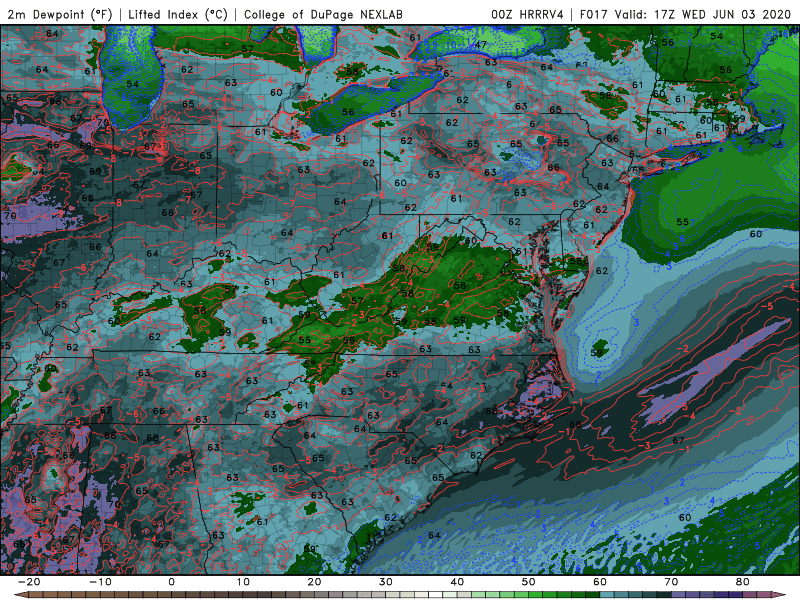This screenshot has width=800, height=600.
Task: Click the "2m Dewpoint (°F)" title text
Action: pos(59,14)
